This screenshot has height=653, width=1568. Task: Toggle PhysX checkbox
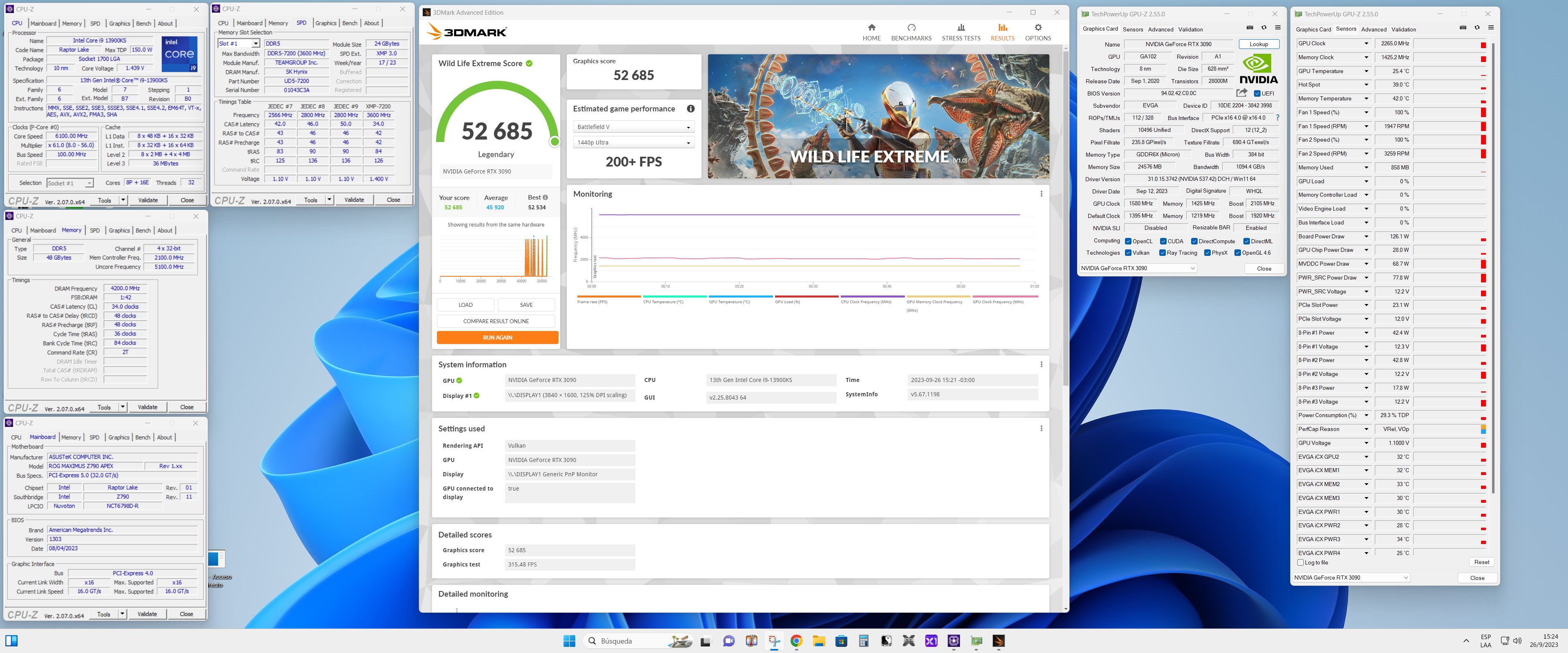pos(1207,253)
